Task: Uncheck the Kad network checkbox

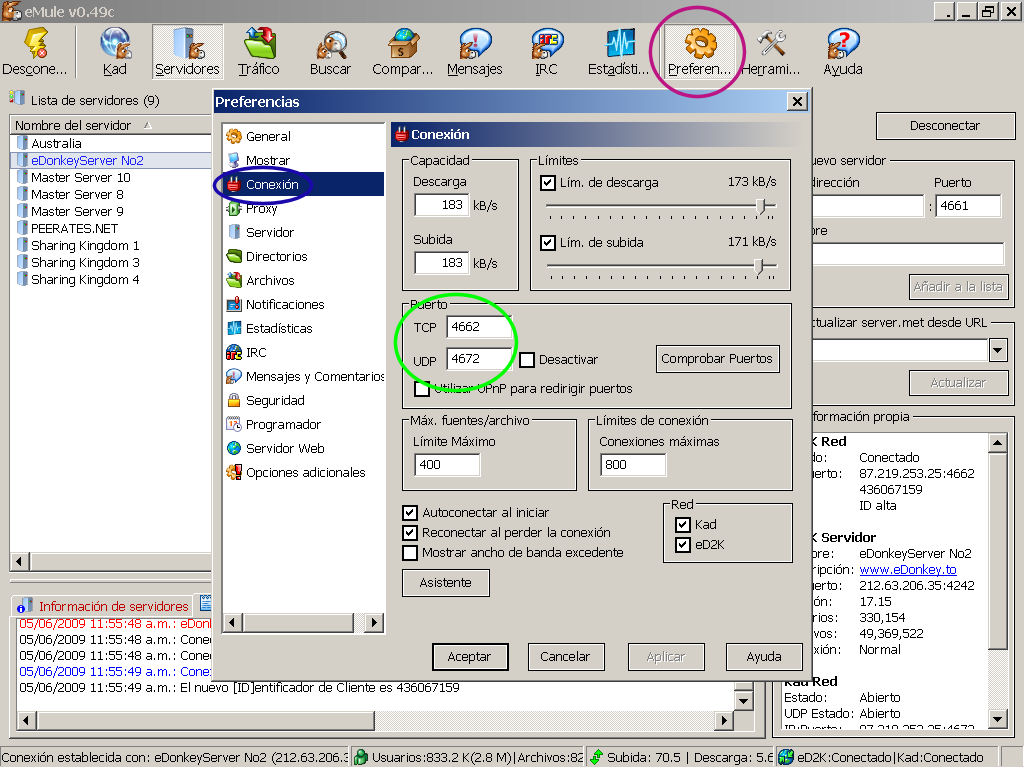Action: [683, 525]
